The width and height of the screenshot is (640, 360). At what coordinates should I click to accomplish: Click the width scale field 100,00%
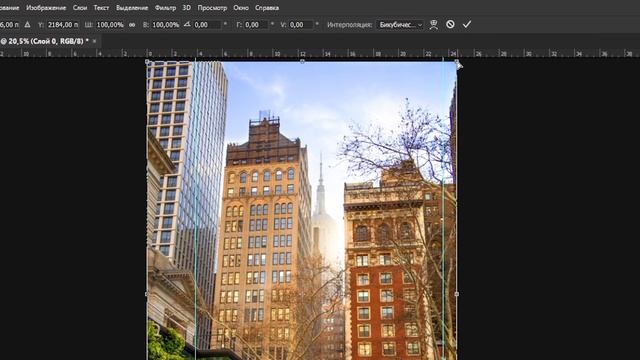[x=110, y=25]
